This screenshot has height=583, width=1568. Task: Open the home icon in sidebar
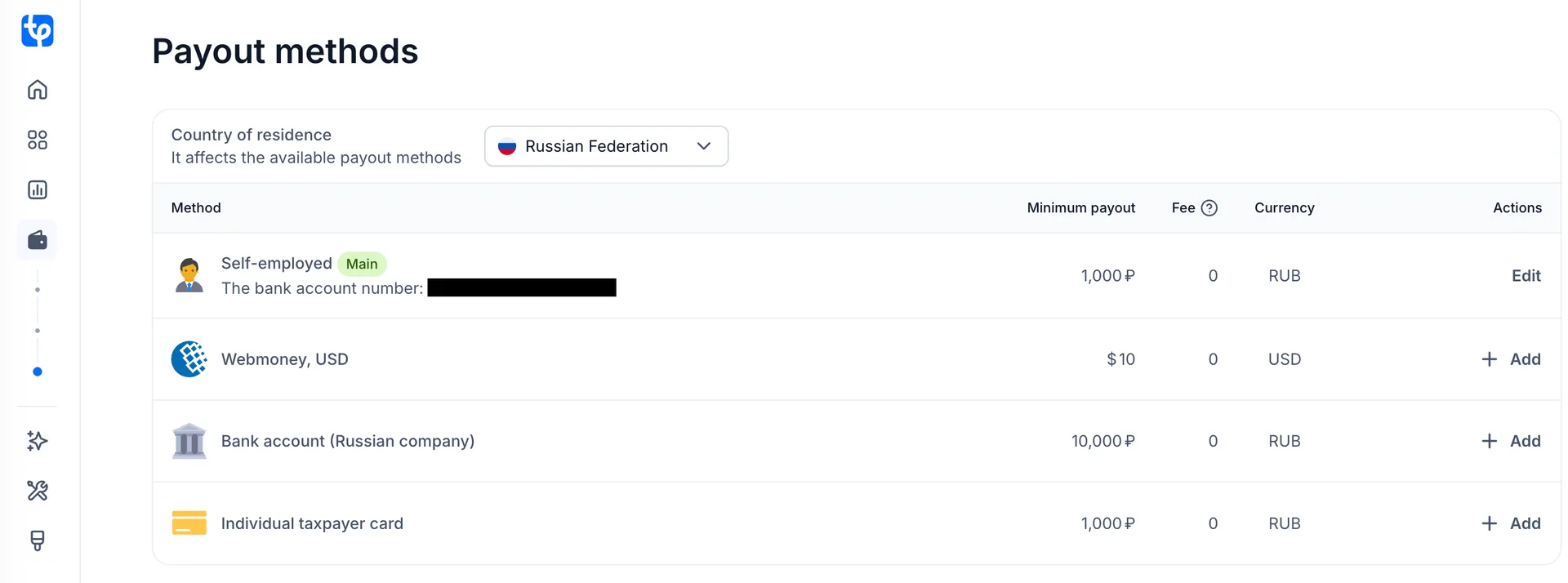(x=38, y=90)
